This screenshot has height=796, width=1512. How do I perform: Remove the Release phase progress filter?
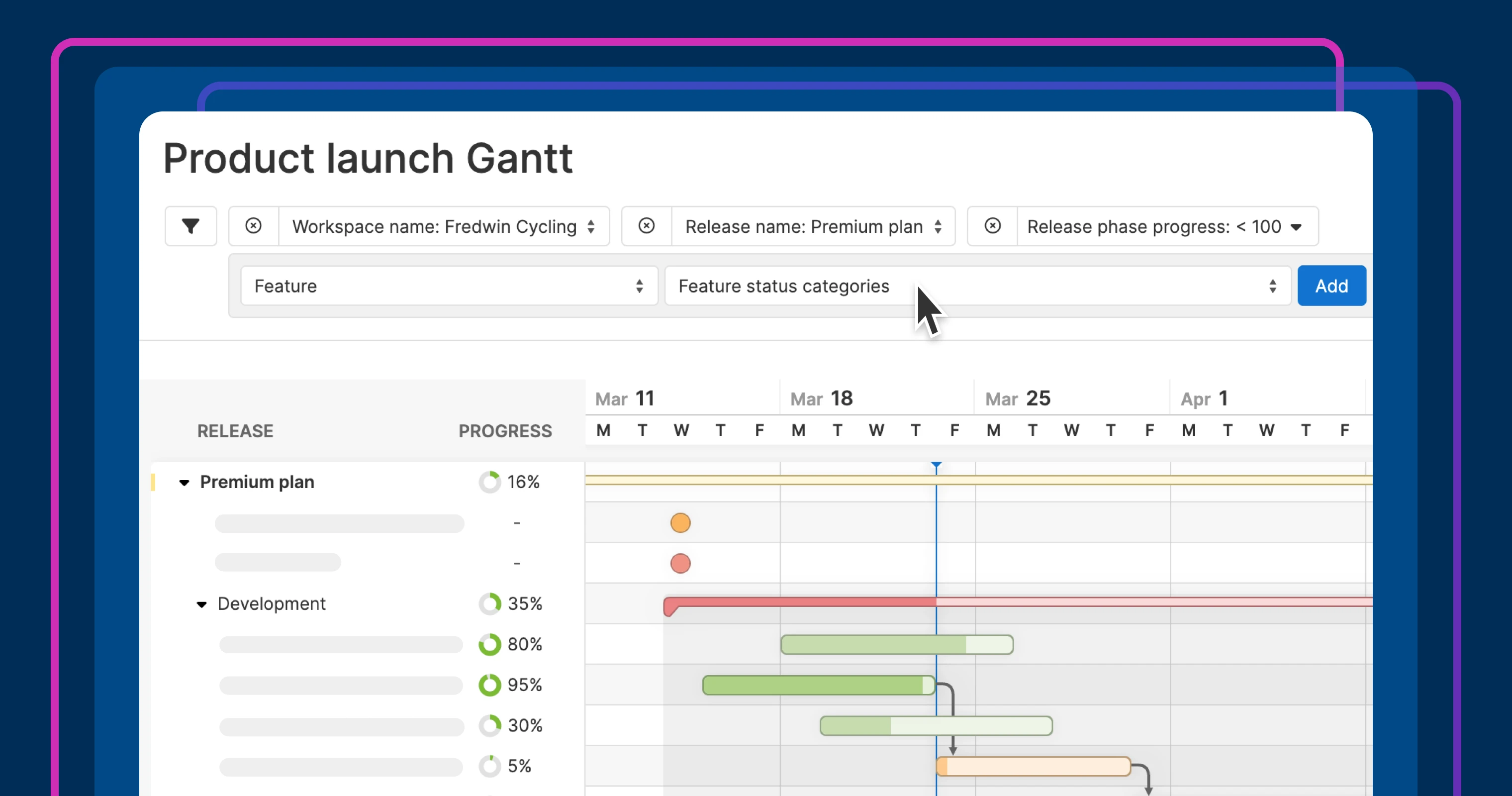coord(992,226)
